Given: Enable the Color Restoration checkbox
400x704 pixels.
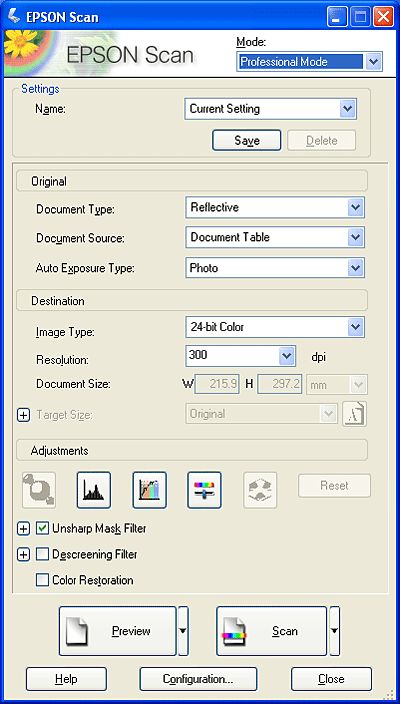Looking at the screenshot, I should tap(43, 580).
